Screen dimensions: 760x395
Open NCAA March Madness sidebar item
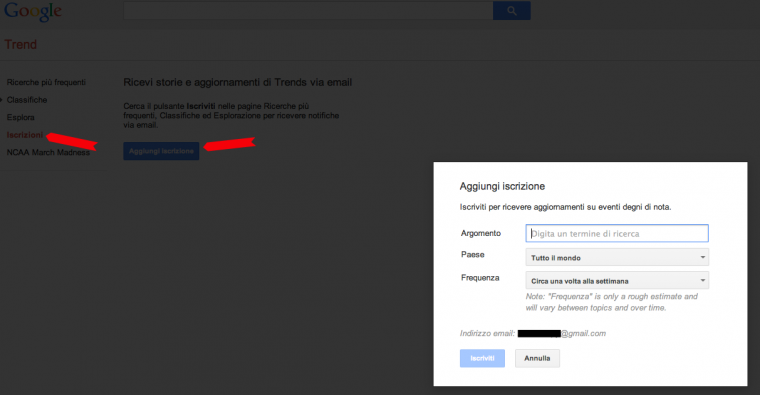pos(48,152)
